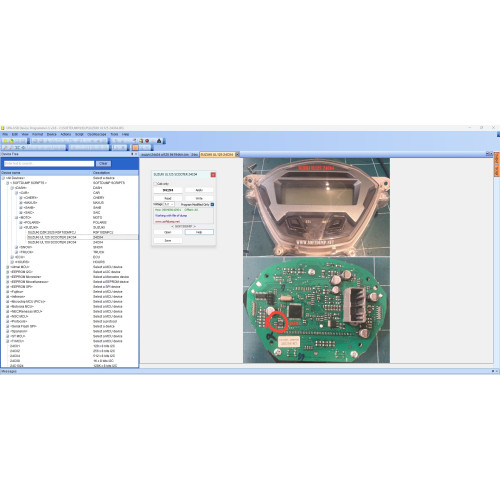Click the Read button
Image resolution: width=500 pixels, height=500 pixels.
tap(168, 198)
